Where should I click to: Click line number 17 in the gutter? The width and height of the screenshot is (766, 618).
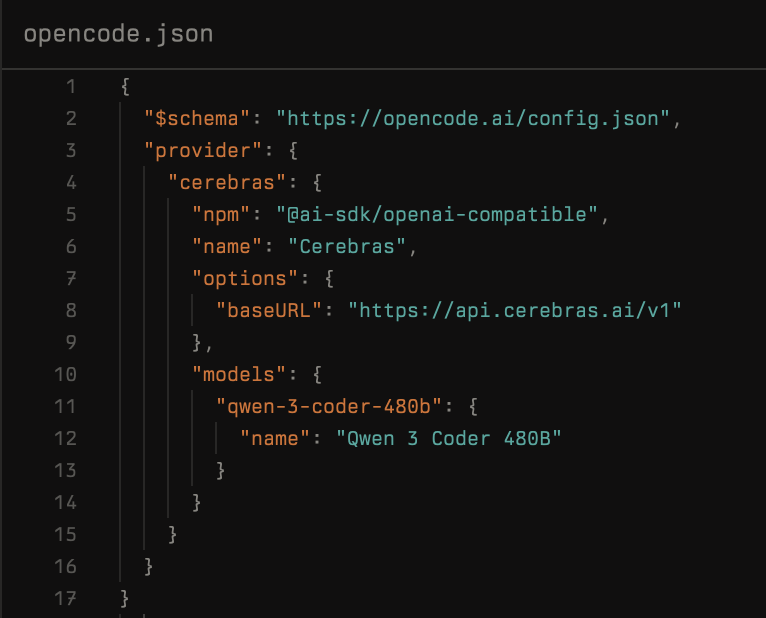[65, 598]
